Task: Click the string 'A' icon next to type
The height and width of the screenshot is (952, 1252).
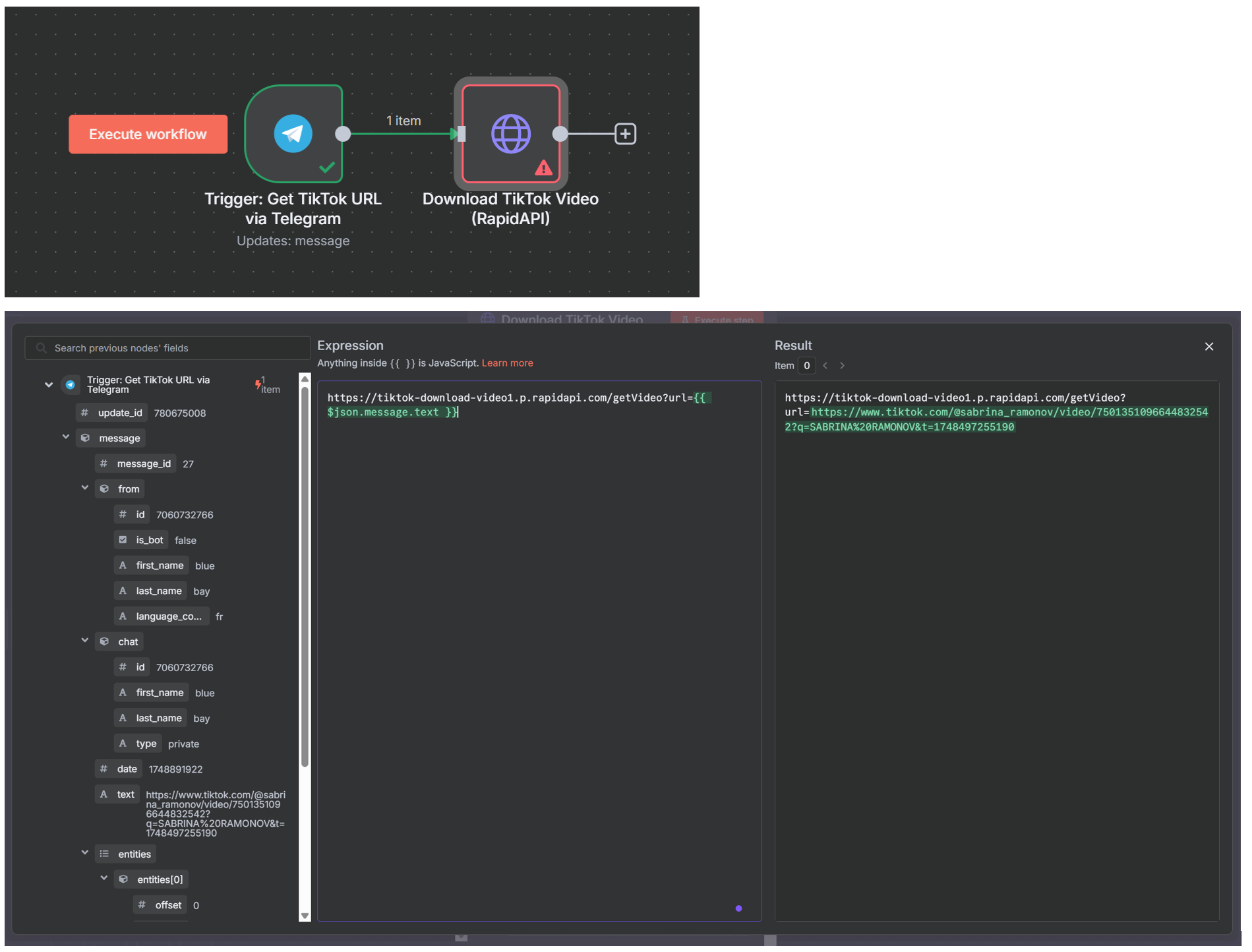Action: coord(123,744)
